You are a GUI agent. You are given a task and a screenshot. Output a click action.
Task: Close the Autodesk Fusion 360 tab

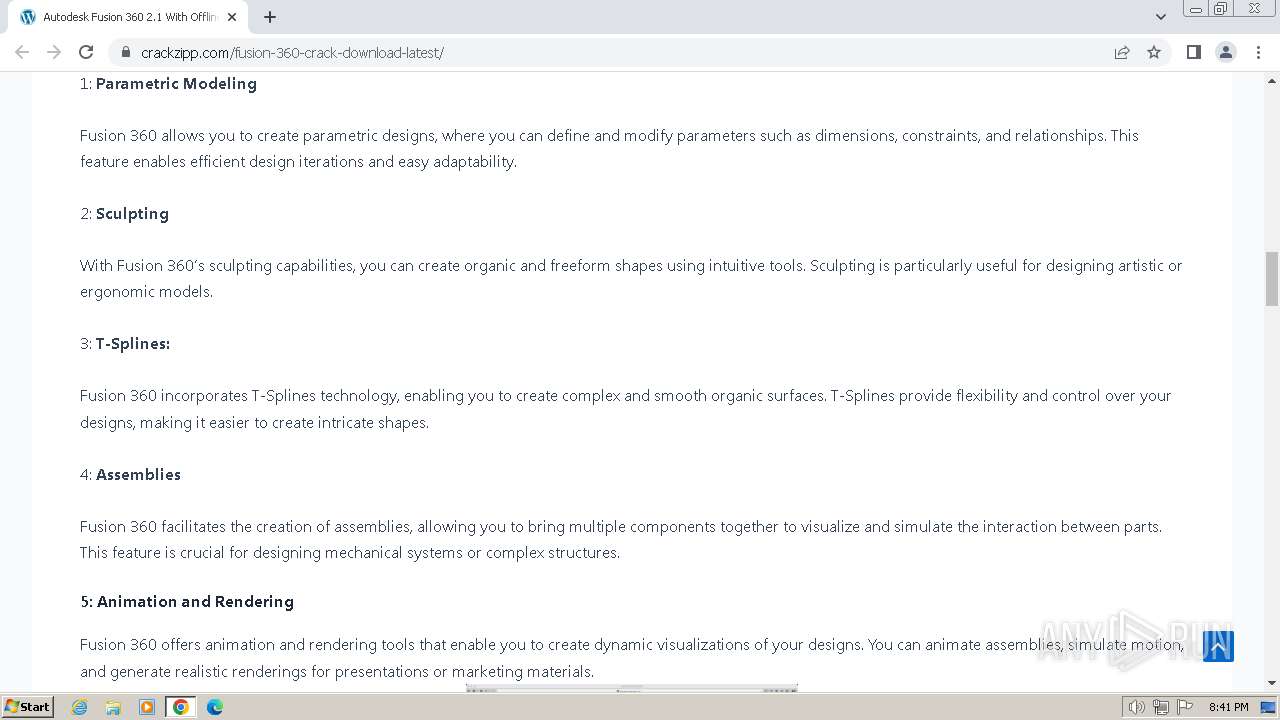click(234, 17)
